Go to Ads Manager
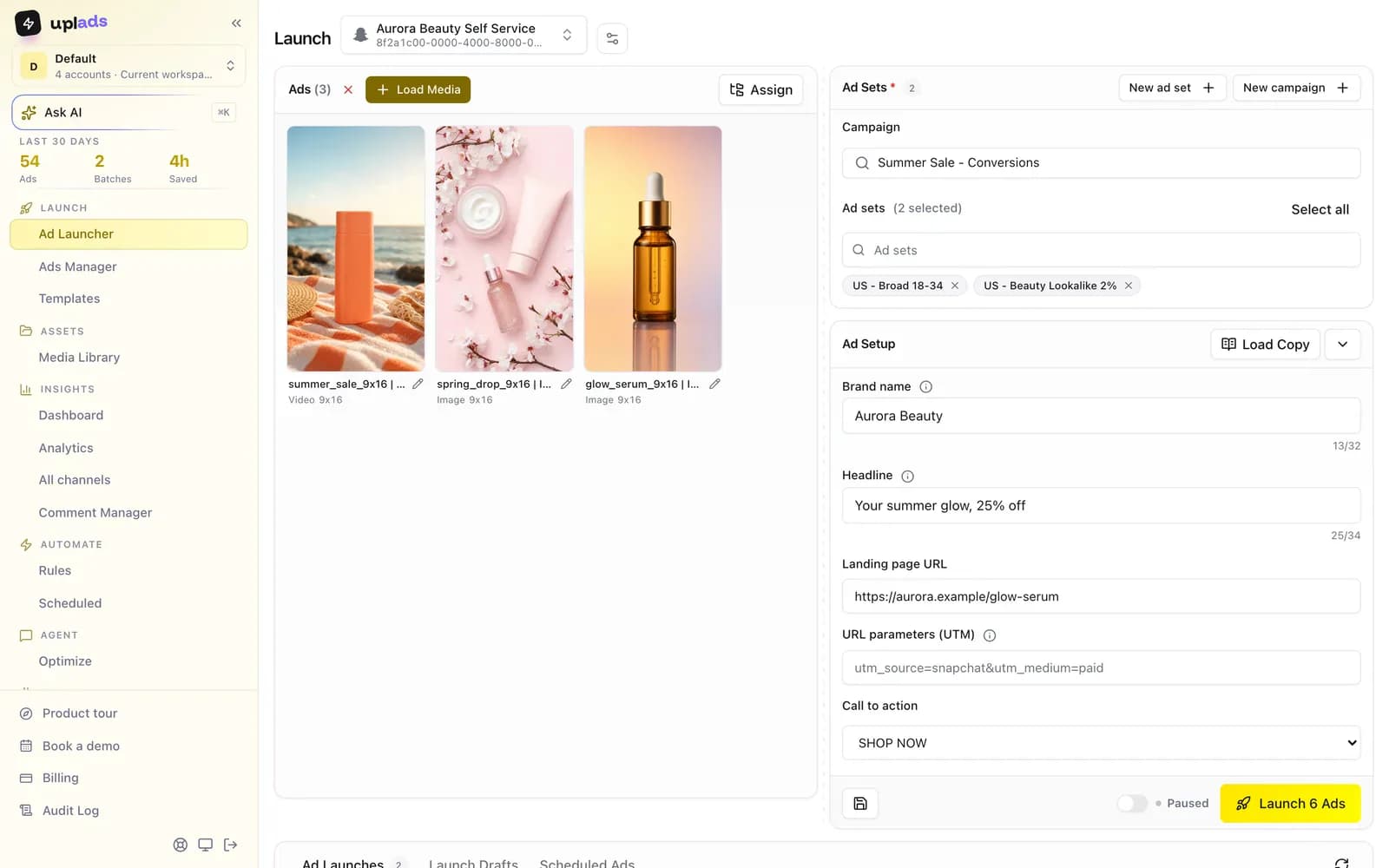This screenshot has width=1389, height=868. [x=77, y=267]
